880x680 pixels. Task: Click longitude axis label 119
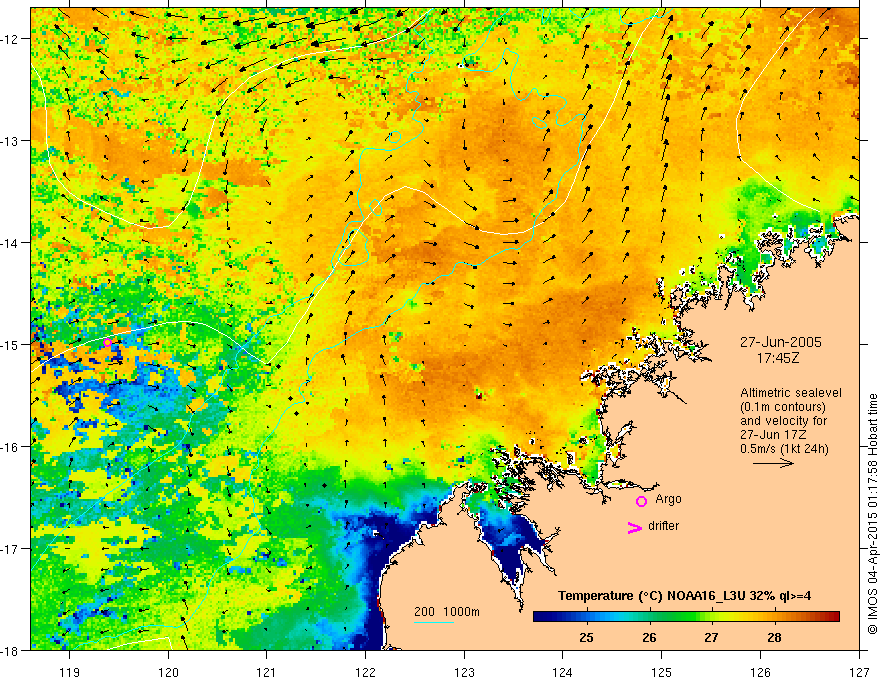[x=70, y=672]
